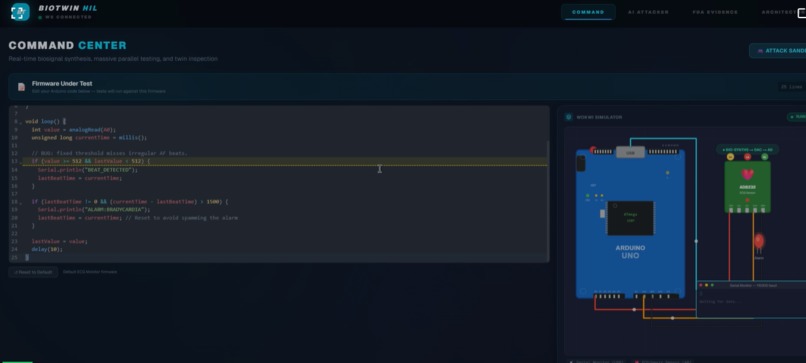Click the red pin badge above the AD8232 module
This screenshot has width=806, height=363.
(747, 157)
